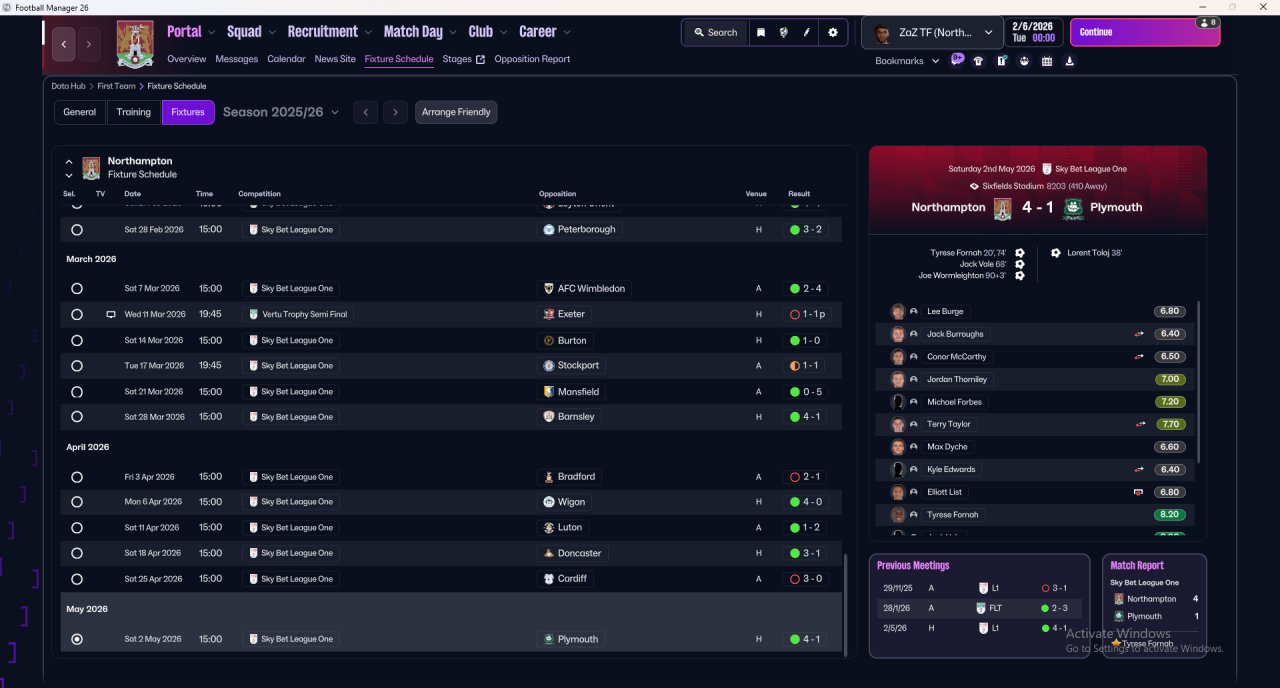Go back with the left arrow navigation button
The image size is (1280, 688).
click(64, 44)
